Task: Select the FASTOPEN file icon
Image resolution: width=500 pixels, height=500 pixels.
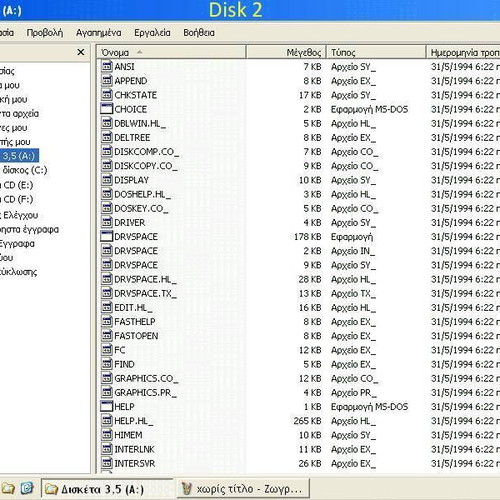Action: tap(106, 336)
